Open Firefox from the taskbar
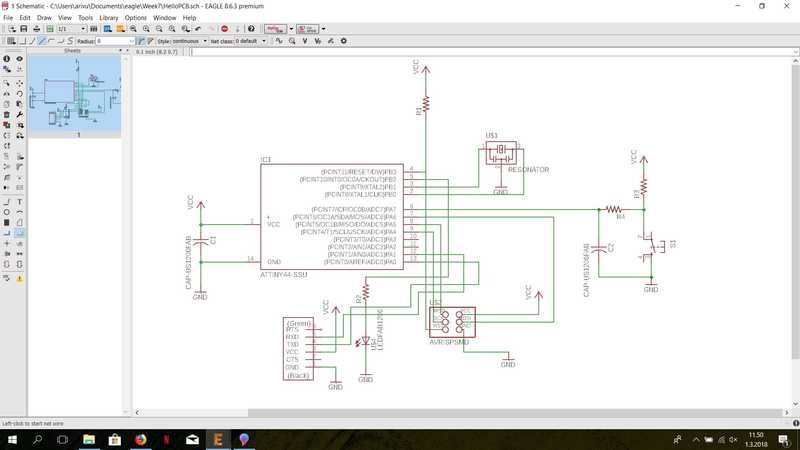Viewport: 800px width, 450px height. coord(141,439)
